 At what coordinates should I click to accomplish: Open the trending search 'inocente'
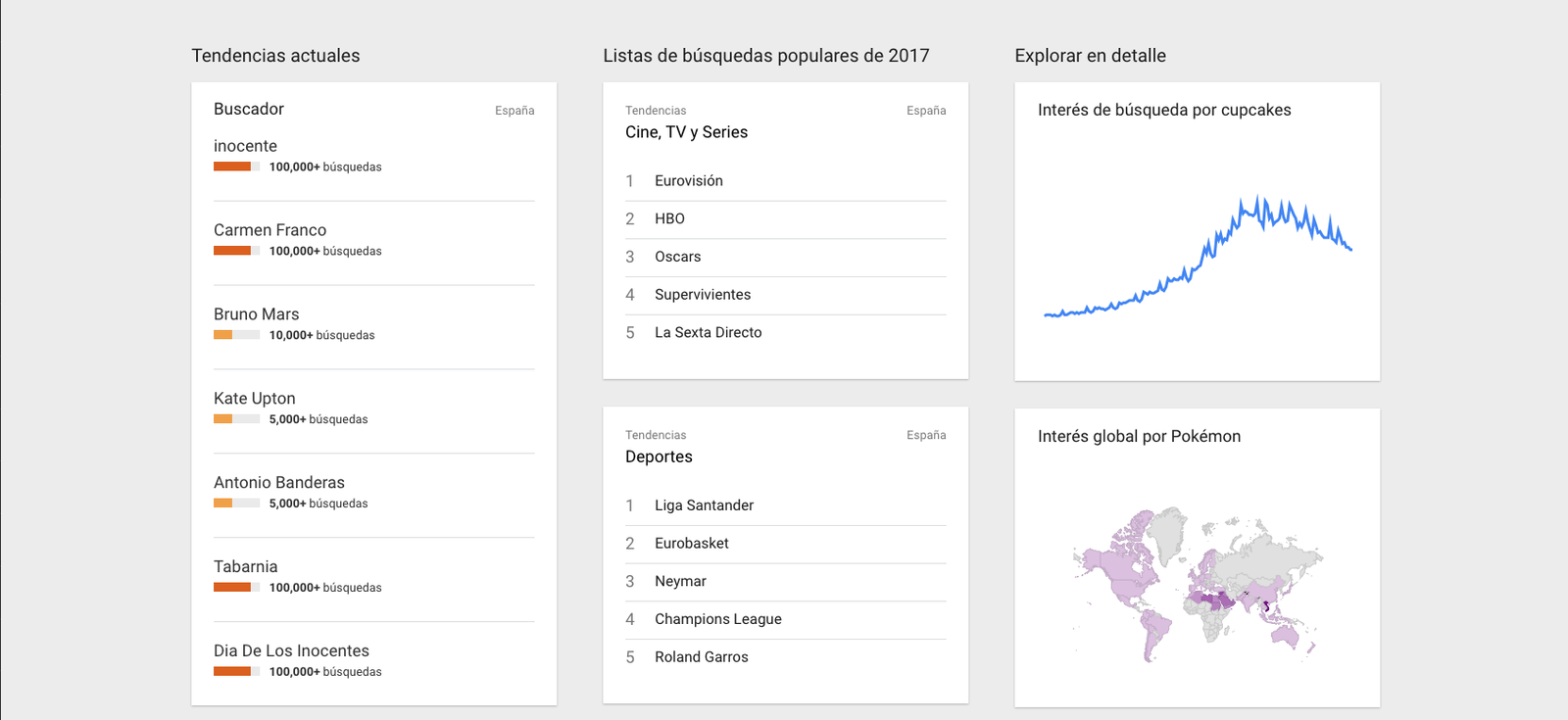(x=245, y=146)
